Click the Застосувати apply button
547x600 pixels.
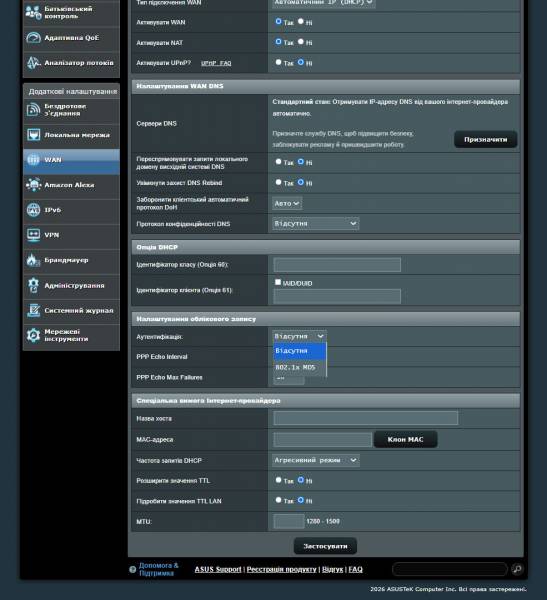325,546
